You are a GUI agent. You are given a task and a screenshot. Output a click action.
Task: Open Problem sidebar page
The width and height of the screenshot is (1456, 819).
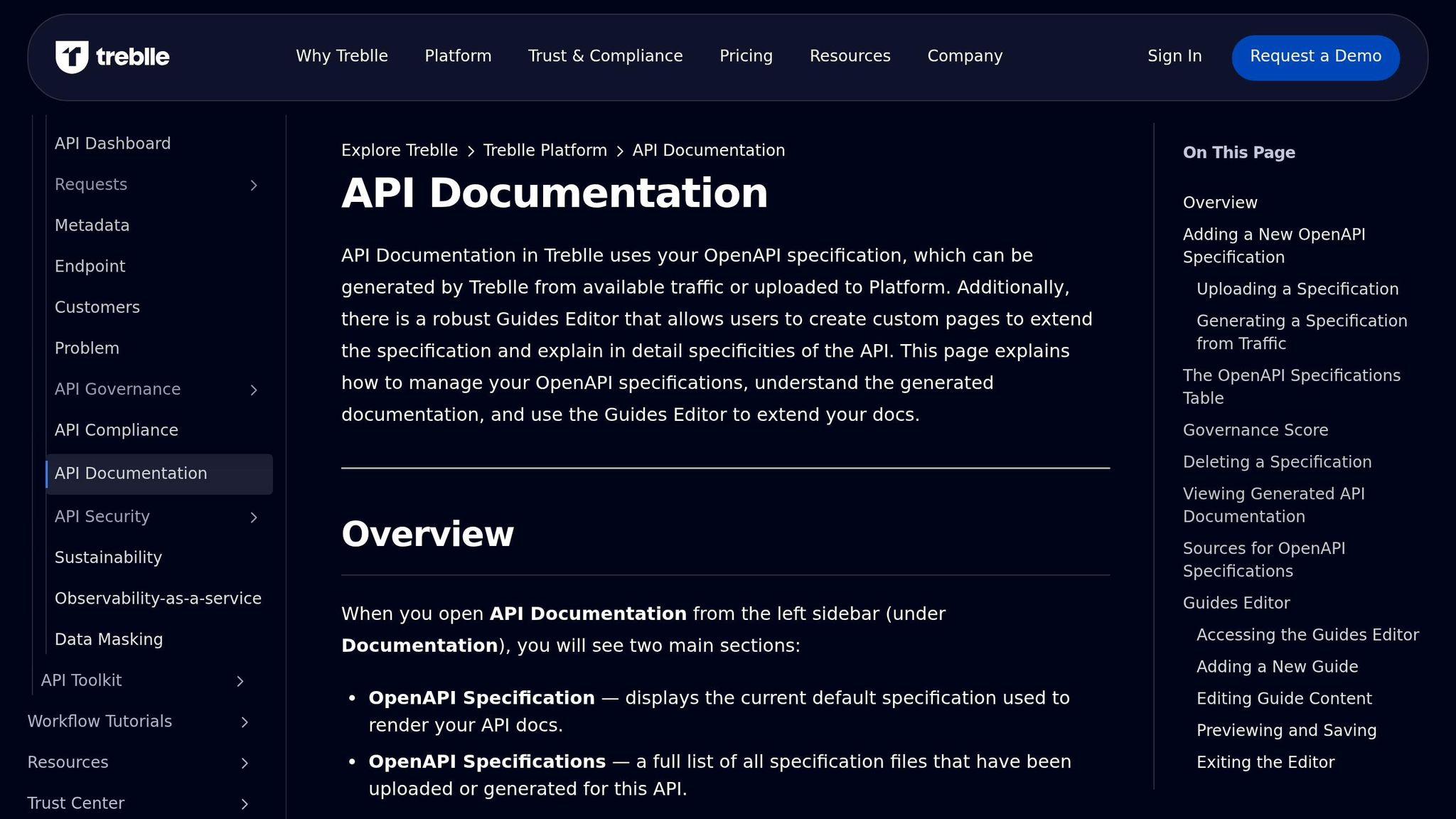tap(87, 348)
